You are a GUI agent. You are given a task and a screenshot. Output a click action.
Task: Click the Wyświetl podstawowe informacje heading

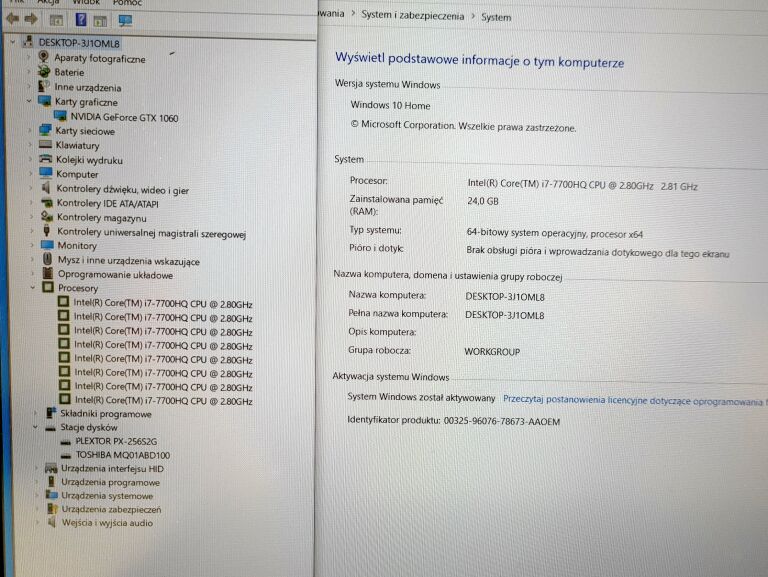[x=480, y=60]
